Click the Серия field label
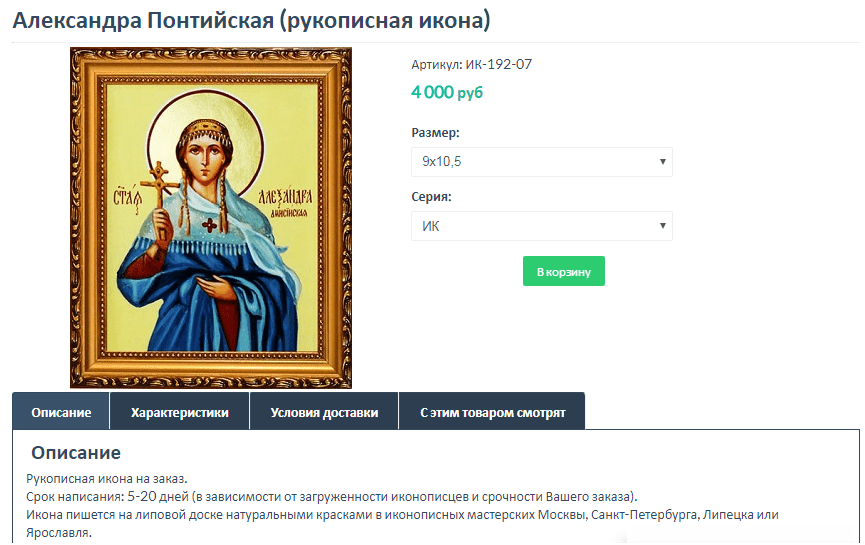The width and height of the screenshot is (865, 545). tap(431, 197)
